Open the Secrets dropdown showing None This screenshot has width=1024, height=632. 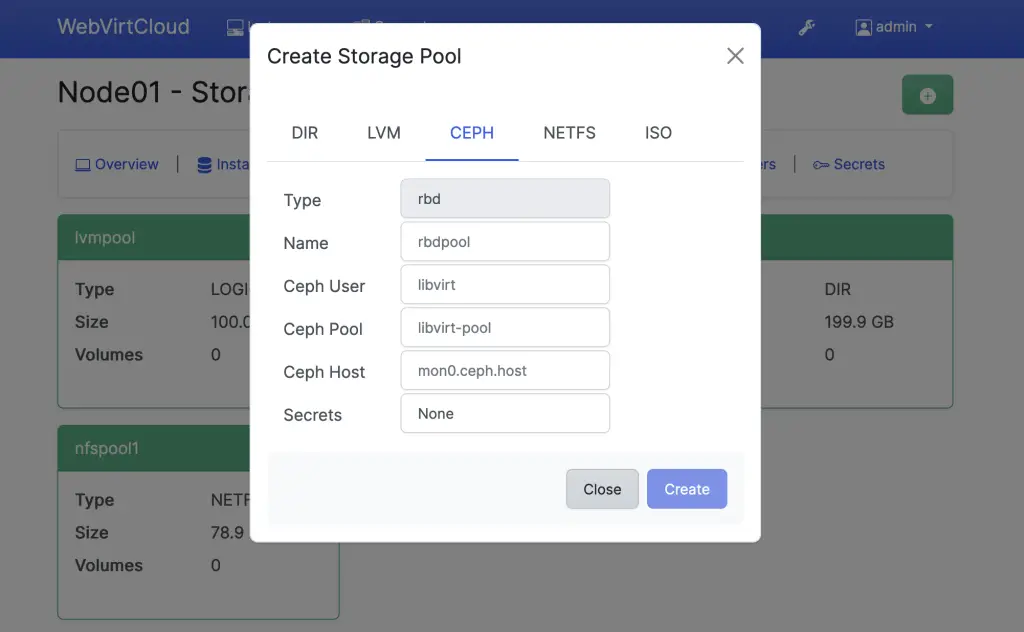coord(505,413)
